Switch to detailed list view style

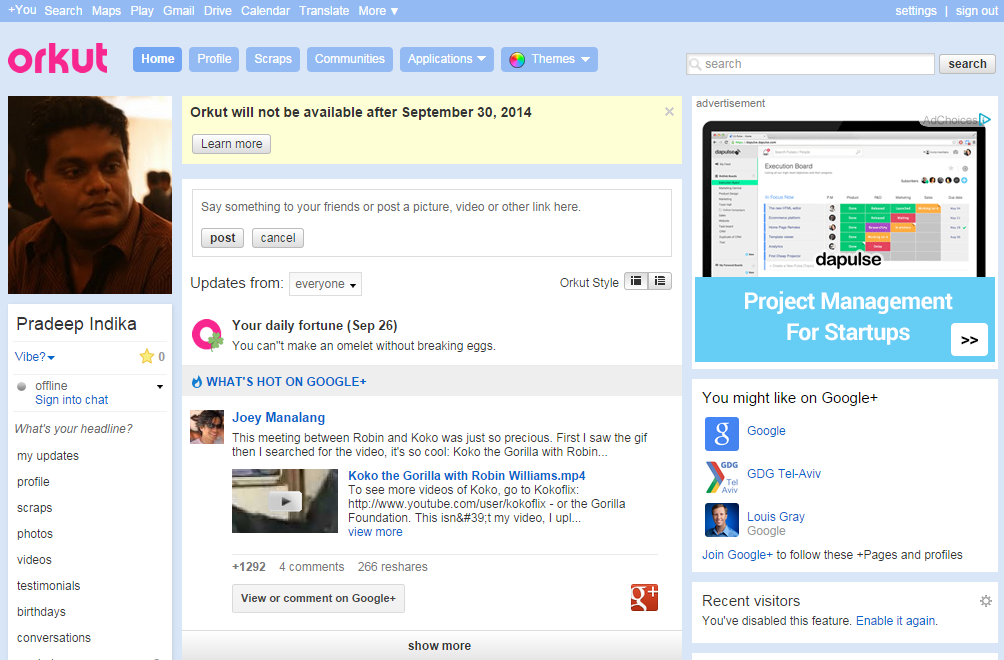[660, 282]
